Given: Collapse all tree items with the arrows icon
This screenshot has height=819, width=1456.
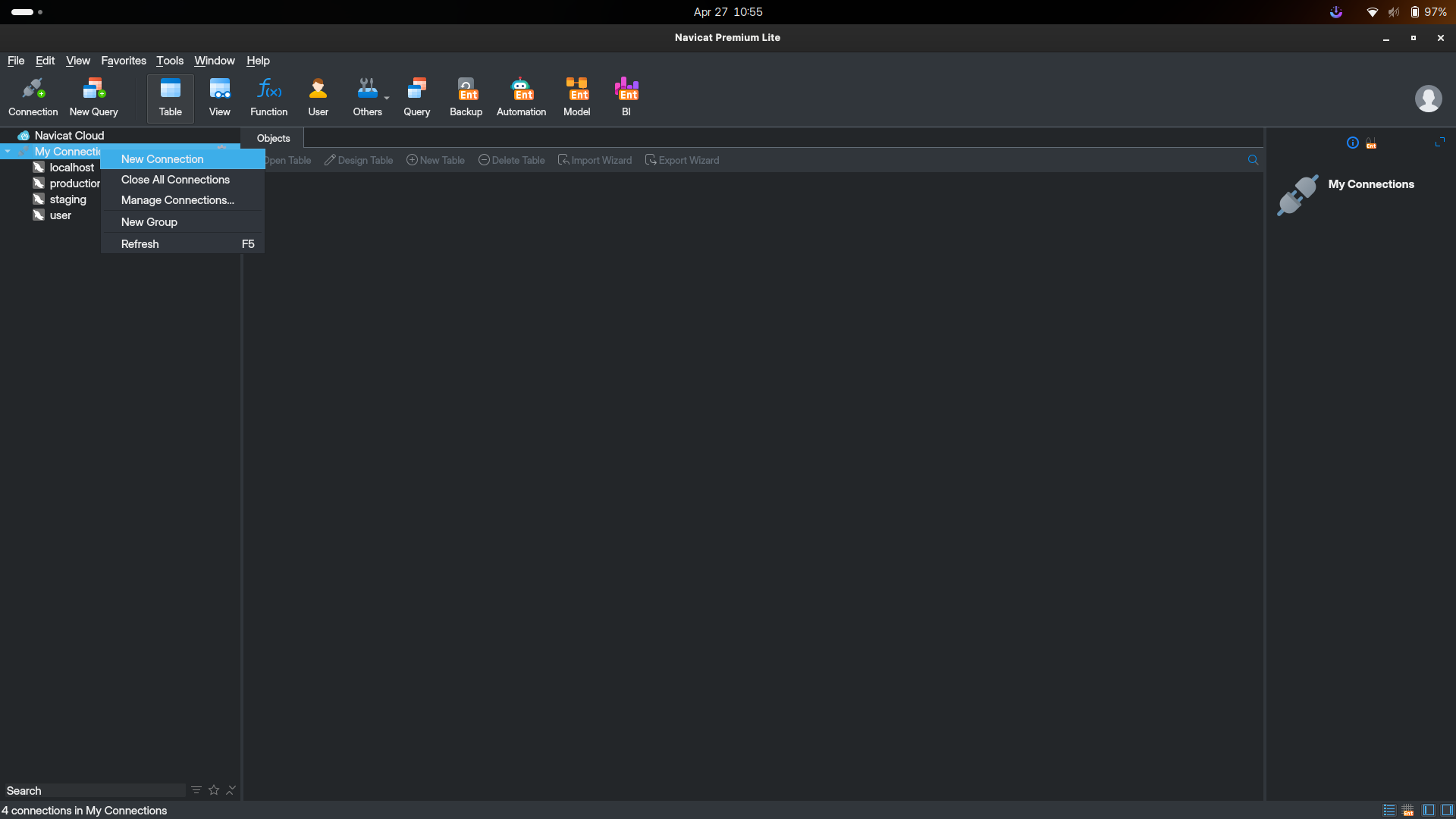Looking at the screenshot, I should [x=231, y=790].
